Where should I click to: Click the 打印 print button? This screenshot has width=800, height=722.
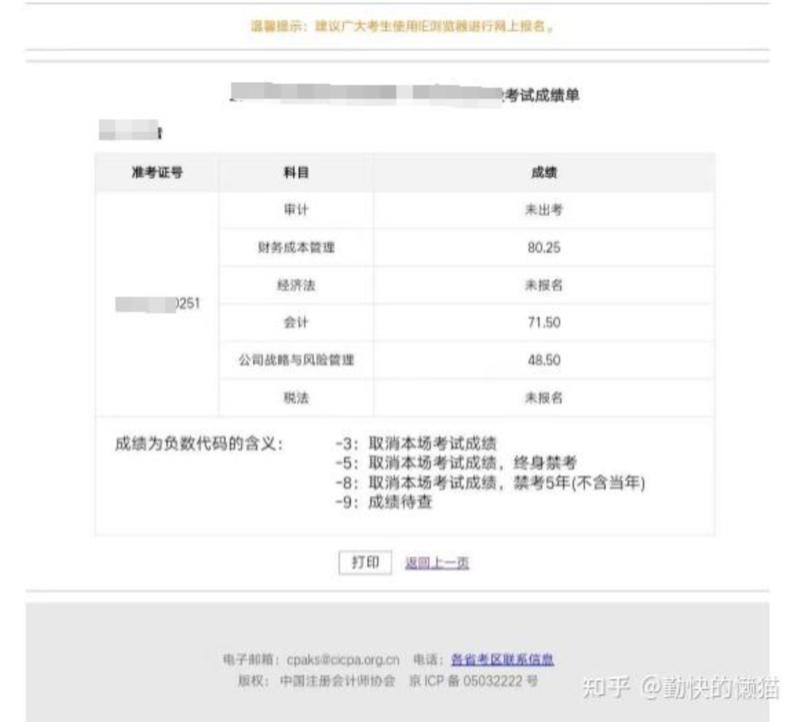(x=365, y=562)
